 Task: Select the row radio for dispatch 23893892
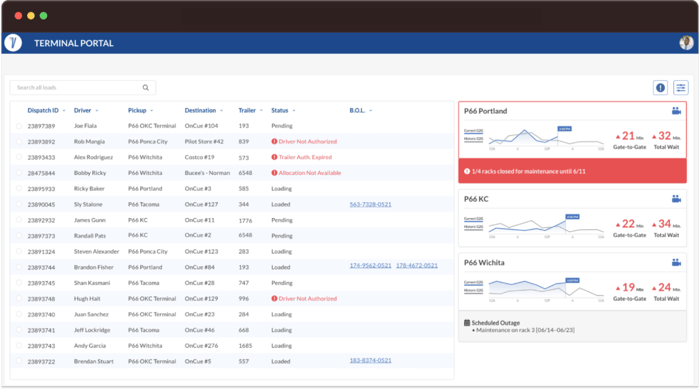[x=19, y=142]
